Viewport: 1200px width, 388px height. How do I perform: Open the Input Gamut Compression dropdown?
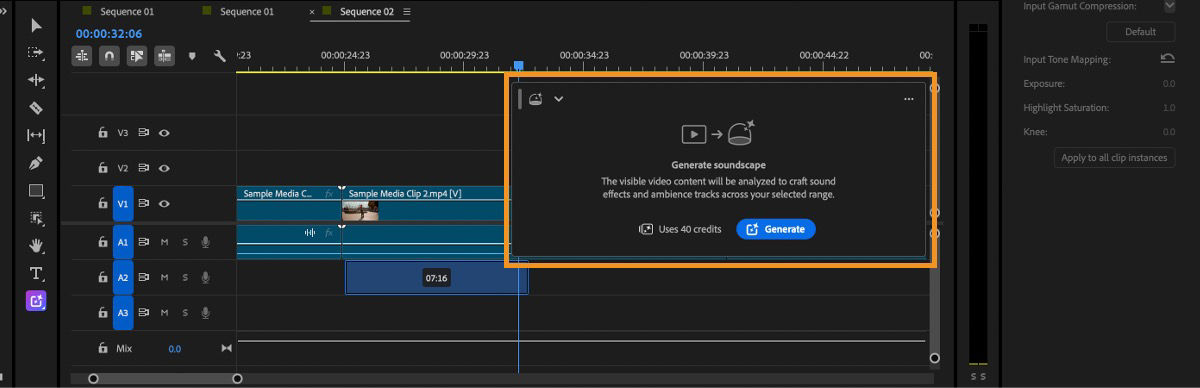pyautogui.click(x=1169, y=6)
